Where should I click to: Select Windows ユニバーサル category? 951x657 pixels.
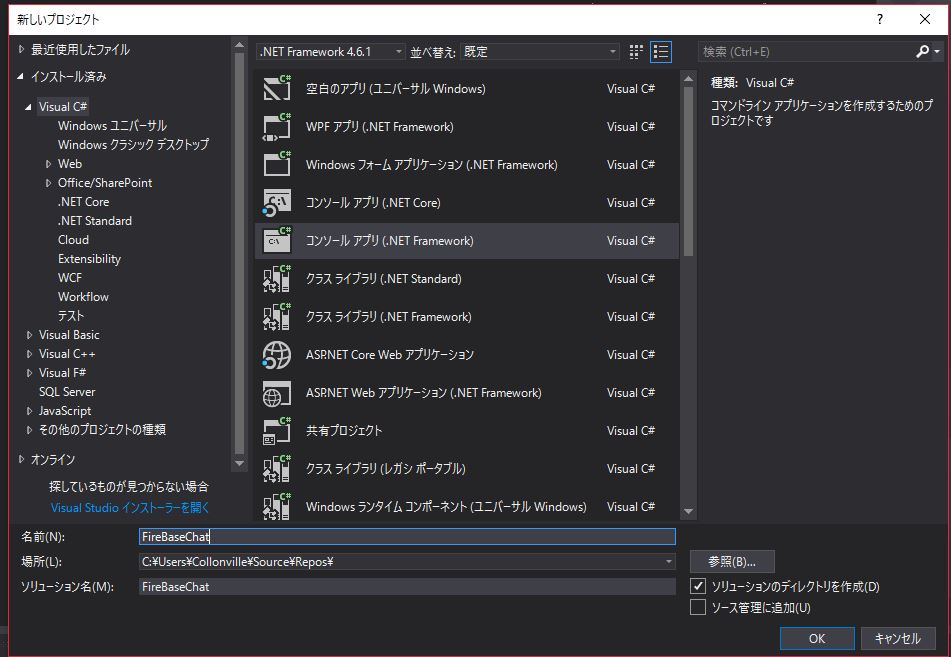point(112,126)
